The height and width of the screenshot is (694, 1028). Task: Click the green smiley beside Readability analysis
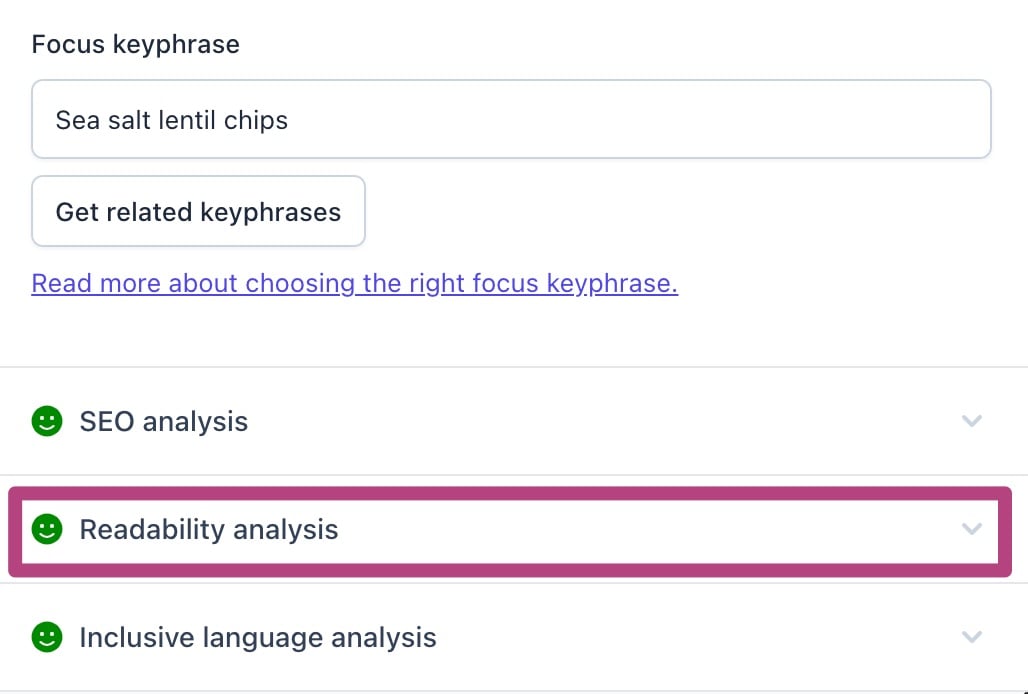click(x=47, y=529)
